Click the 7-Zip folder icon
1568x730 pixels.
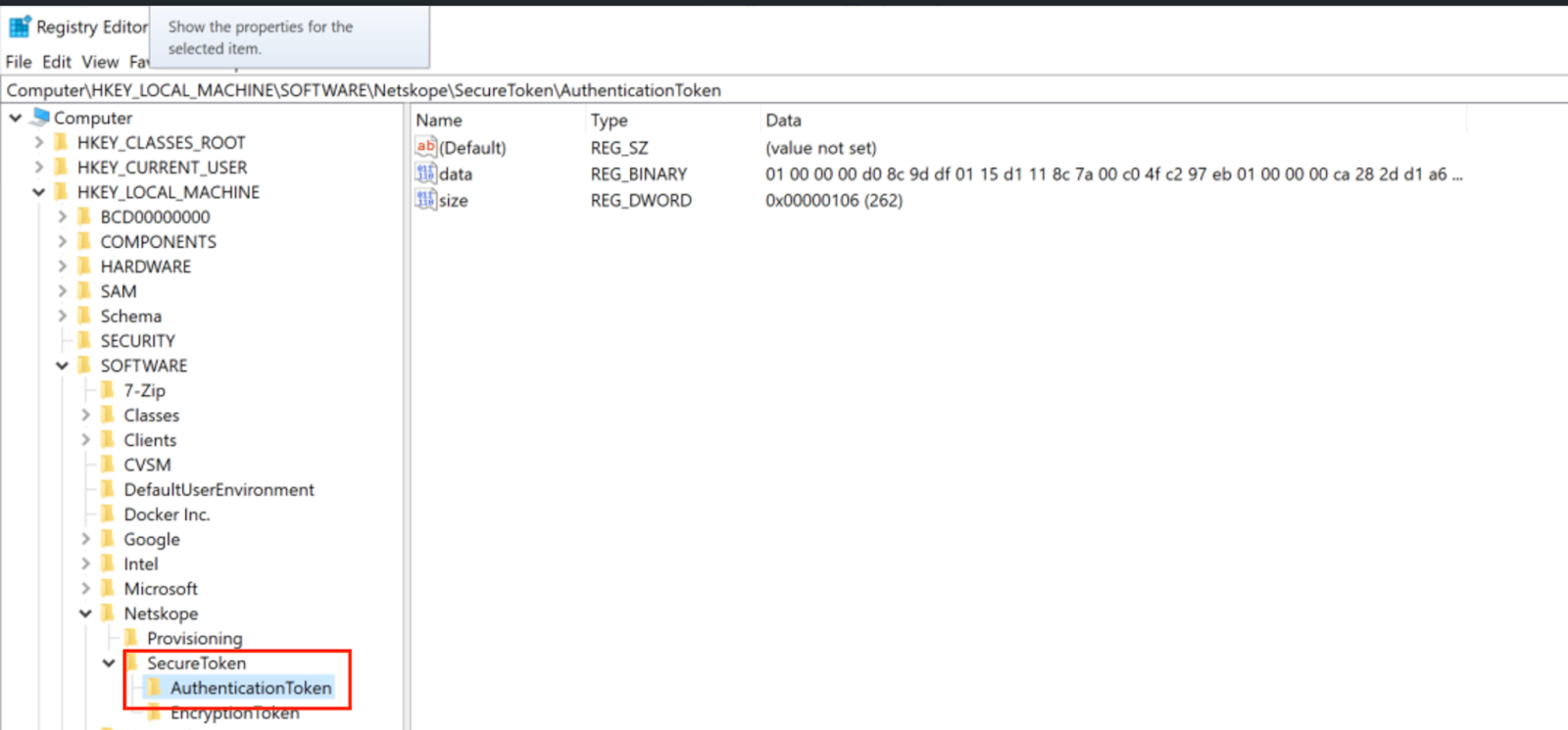pyautogui.click(x=109, y=390)
